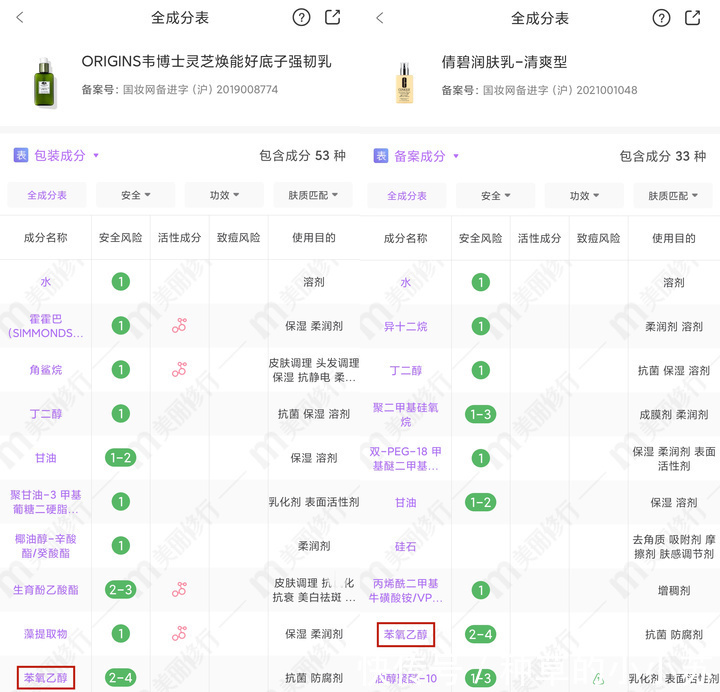The height and width of the screenshot is (692, 720).
Task: Select 增稠剂 purpose text
Action: click(674, 591)
